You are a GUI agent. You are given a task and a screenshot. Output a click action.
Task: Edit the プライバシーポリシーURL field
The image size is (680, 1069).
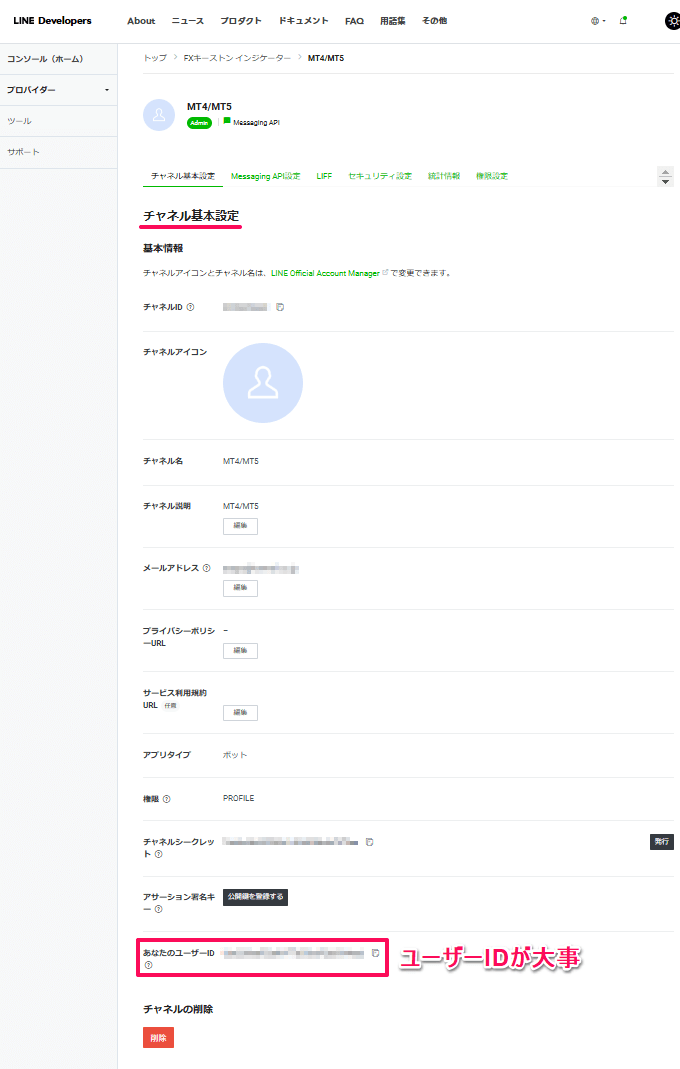(x=240, y=650)
